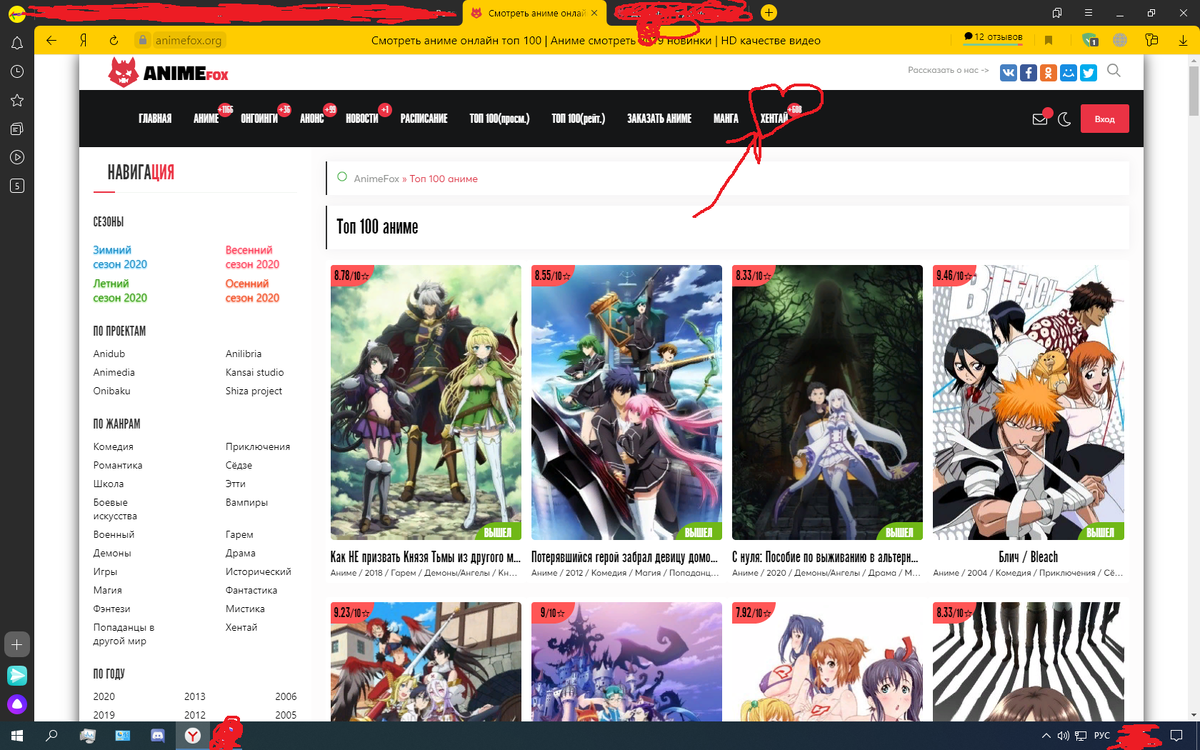Viewport: 1200px width, 750px height.
Task: Open tab counter icon in sidebar
Action: coord(17,185)
